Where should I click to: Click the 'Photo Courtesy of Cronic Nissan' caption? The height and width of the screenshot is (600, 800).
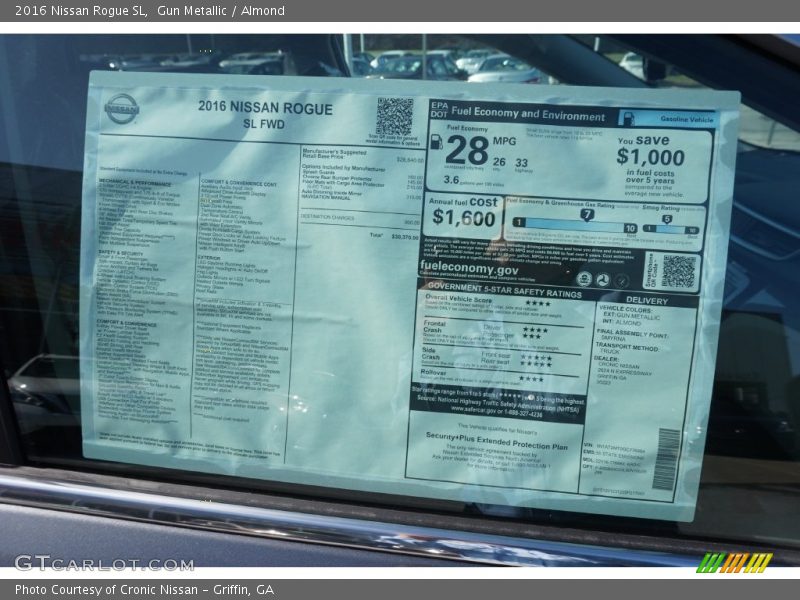tap(144, 590)
